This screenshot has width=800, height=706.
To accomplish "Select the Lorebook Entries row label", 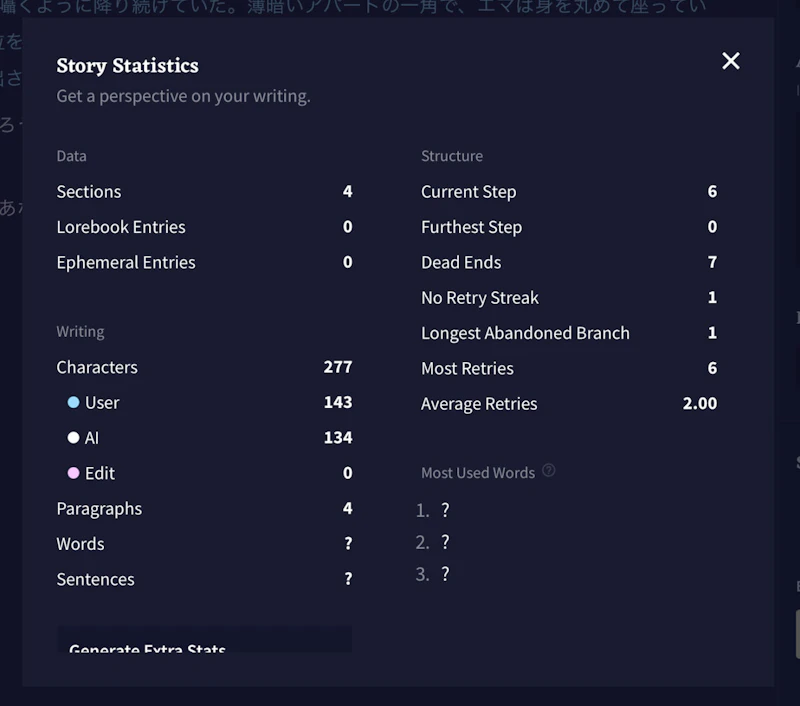I will point(121,227).
